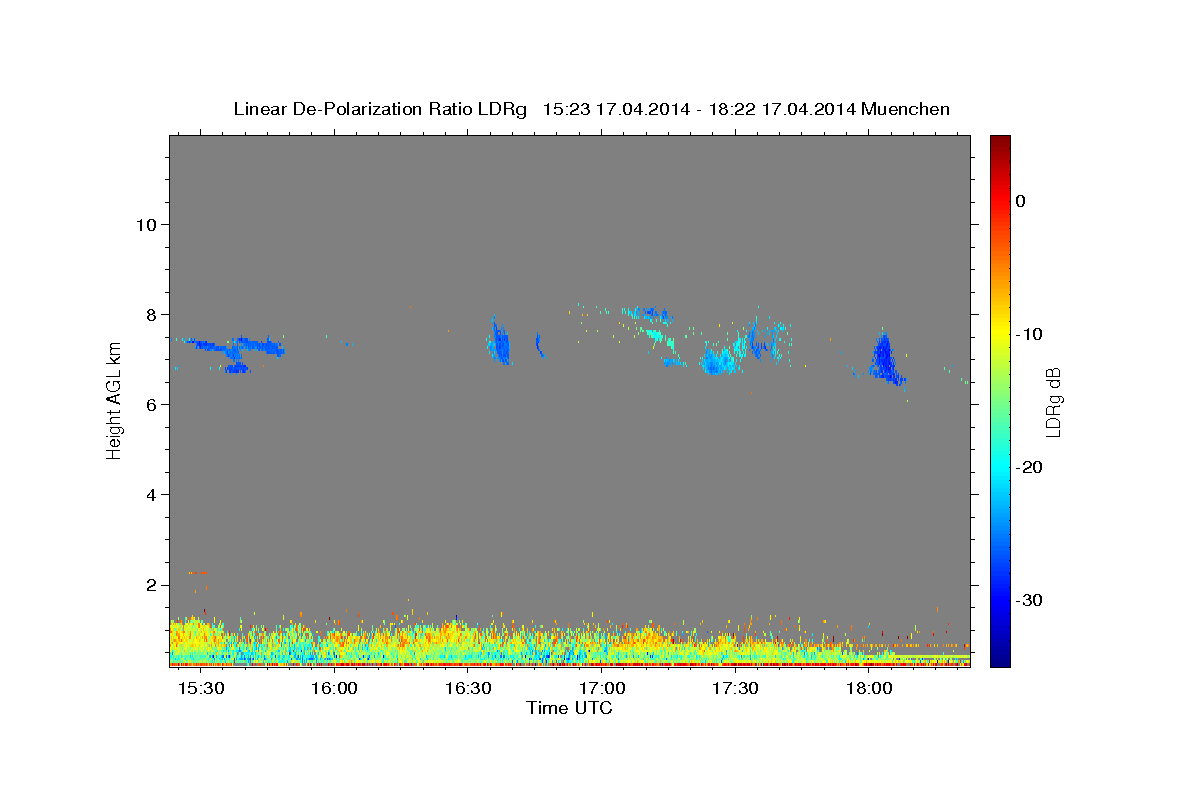
Task: Click the 16:30 time axis label
Action: pos(468,689)
